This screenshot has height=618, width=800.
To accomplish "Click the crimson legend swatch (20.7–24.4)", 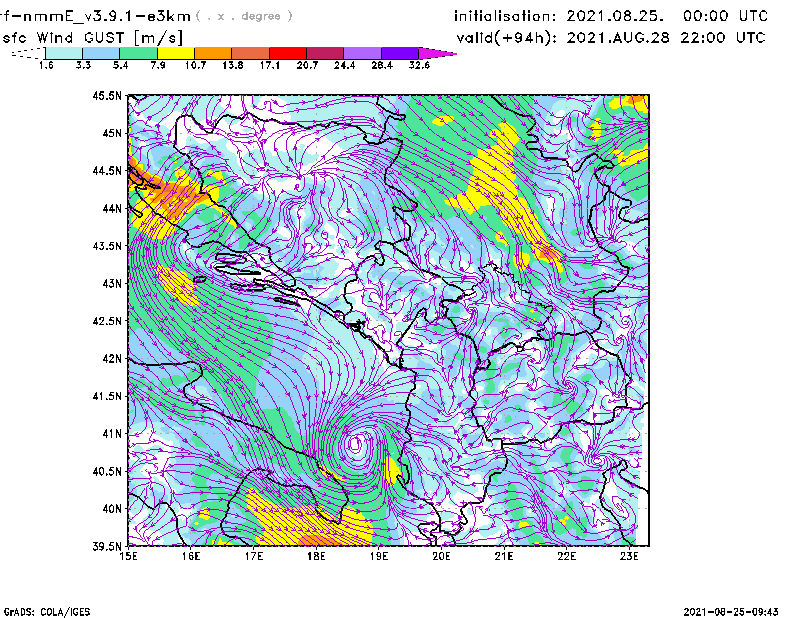I will (325, 53).
